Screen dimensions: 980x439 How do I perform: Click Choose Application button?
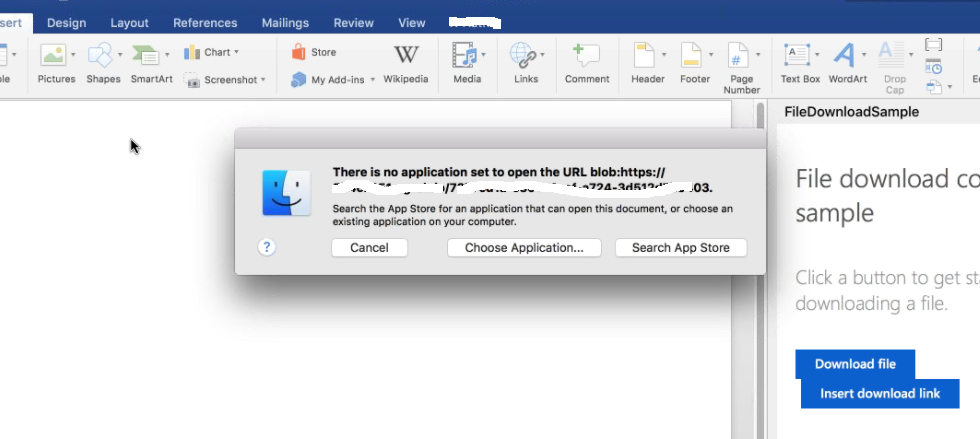click(524, 248)
